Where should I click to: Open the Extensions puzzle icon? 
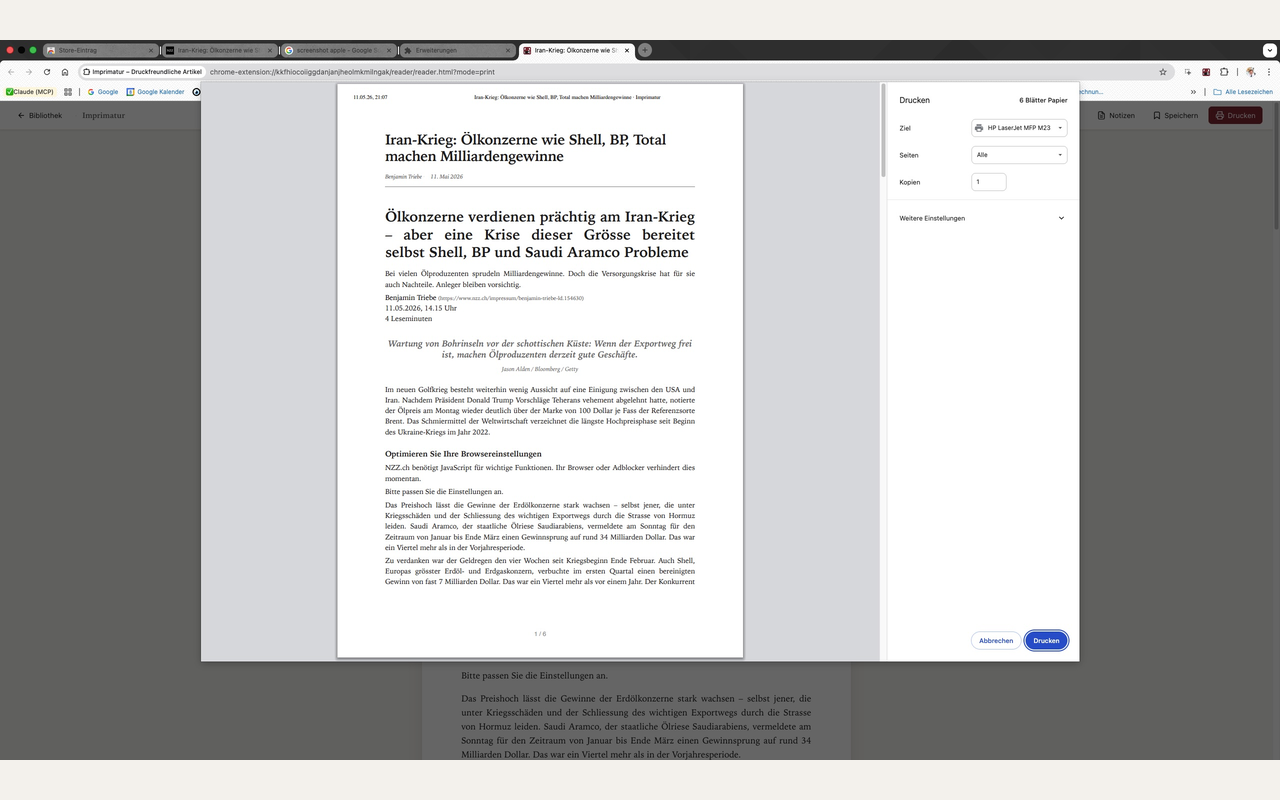[1224, 72]
